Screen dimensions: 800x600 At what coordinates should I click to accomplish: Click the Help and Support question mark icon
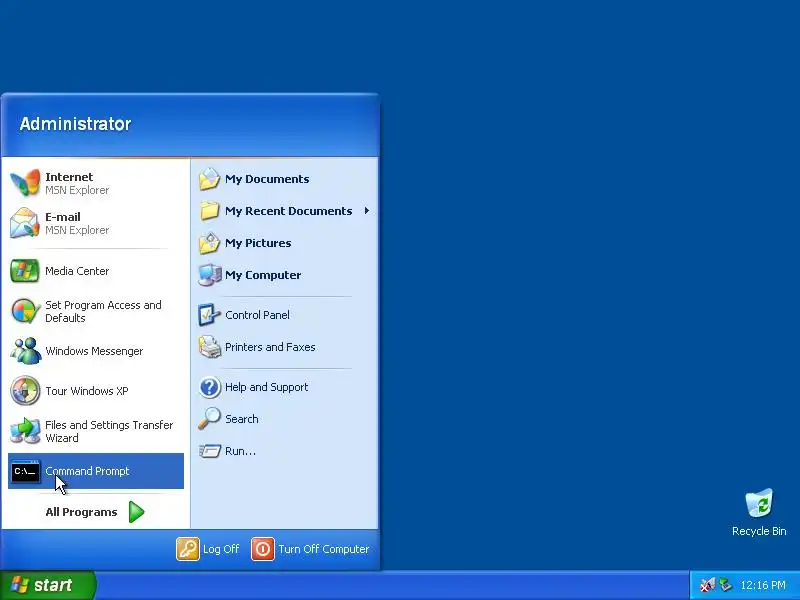pyautogui.click(x=209, y=387)
